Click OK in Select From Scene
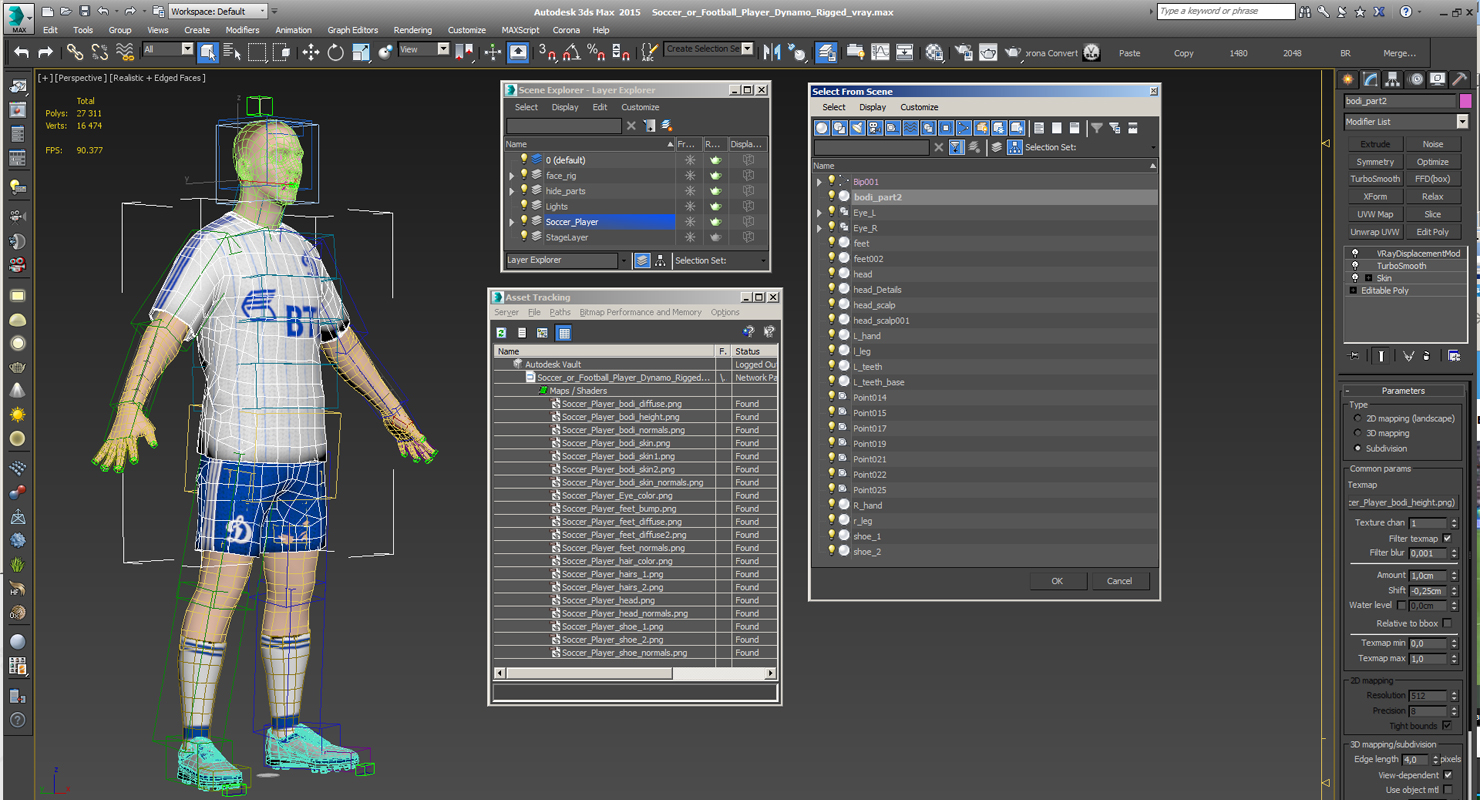The width and height of the screenshot is (1480, 800). tap(1057, 581)
